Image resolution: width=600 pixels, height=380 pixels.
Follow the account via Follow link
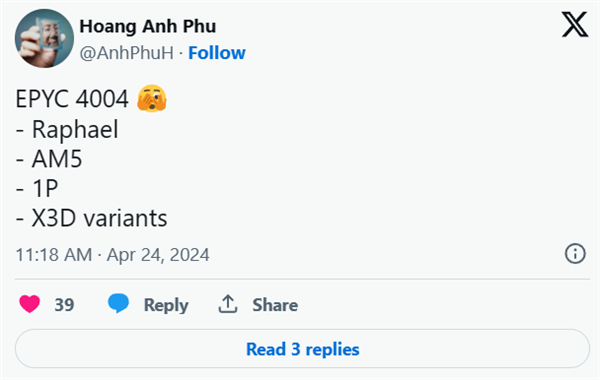point(217,53)
